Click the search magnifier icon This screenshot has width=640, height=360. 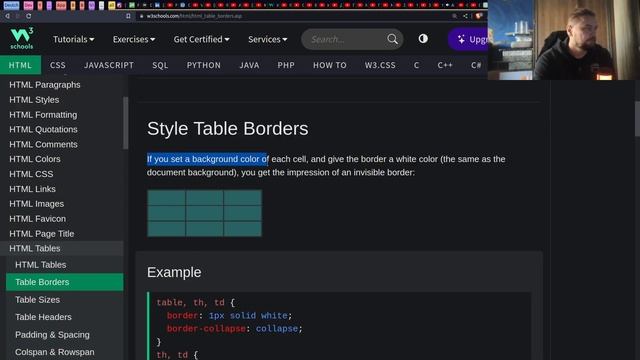(x=392, y=39)
